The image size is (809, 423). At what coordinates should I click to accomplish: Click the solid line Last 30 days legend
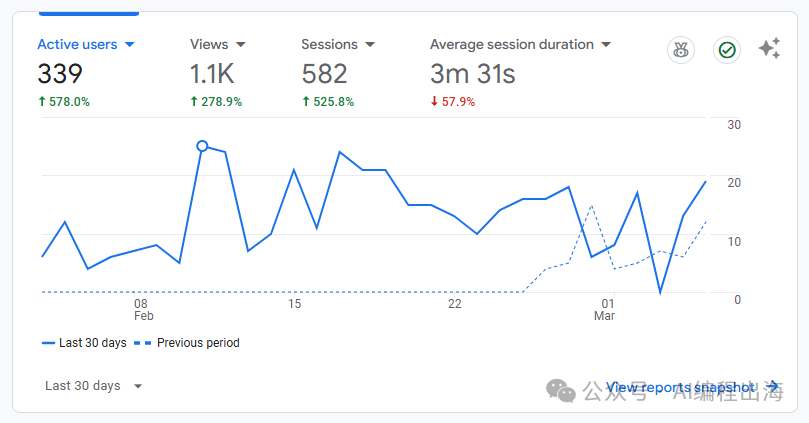tap(84, 343)
